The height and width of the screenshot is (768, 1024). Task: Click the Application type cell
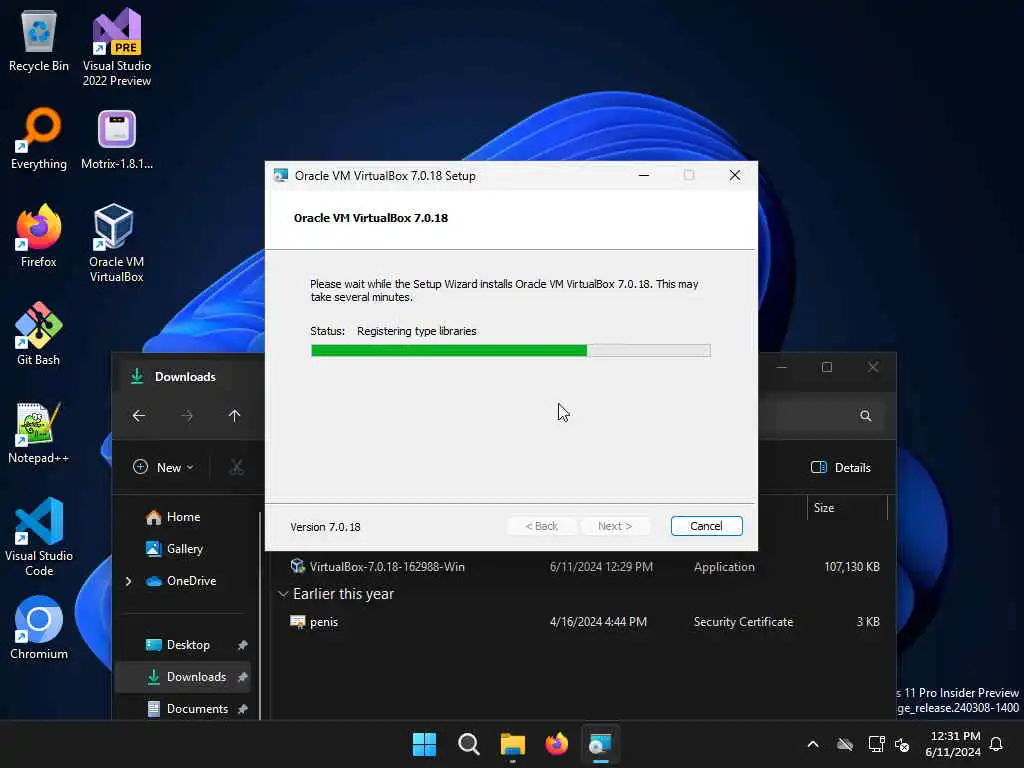click(724, 567)
